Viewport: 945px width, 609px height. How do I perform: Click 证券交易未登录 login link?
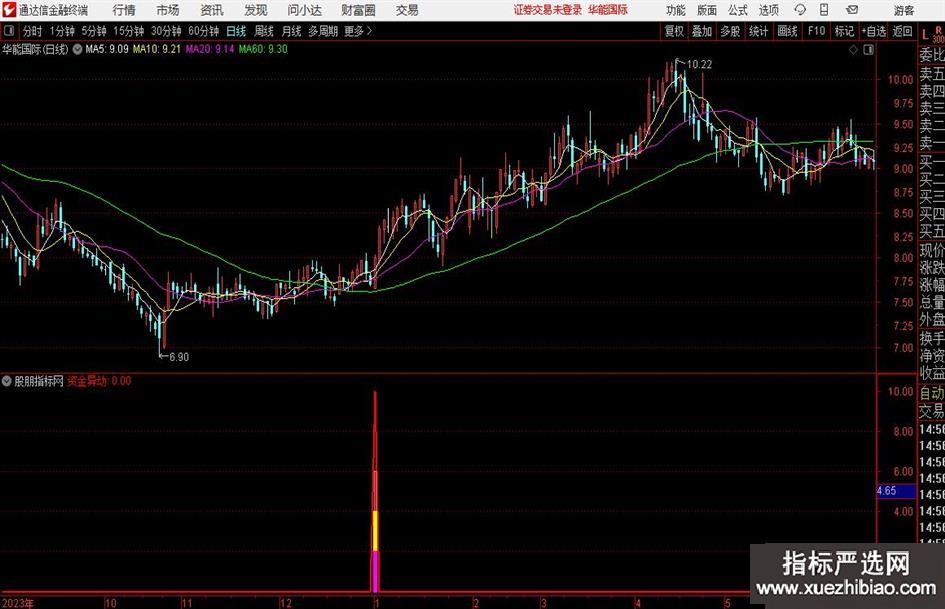pos(548,10)
